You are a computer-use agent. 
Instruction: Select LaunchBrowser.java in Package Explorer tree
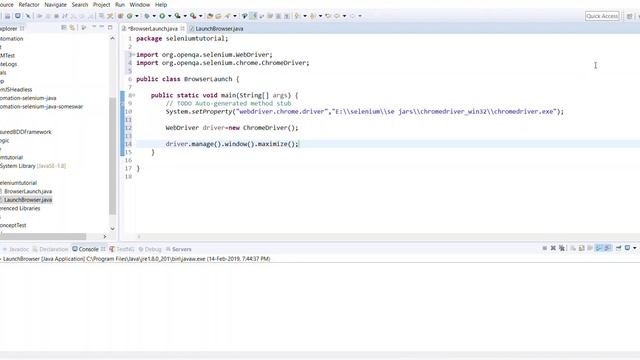click(28, 200)
